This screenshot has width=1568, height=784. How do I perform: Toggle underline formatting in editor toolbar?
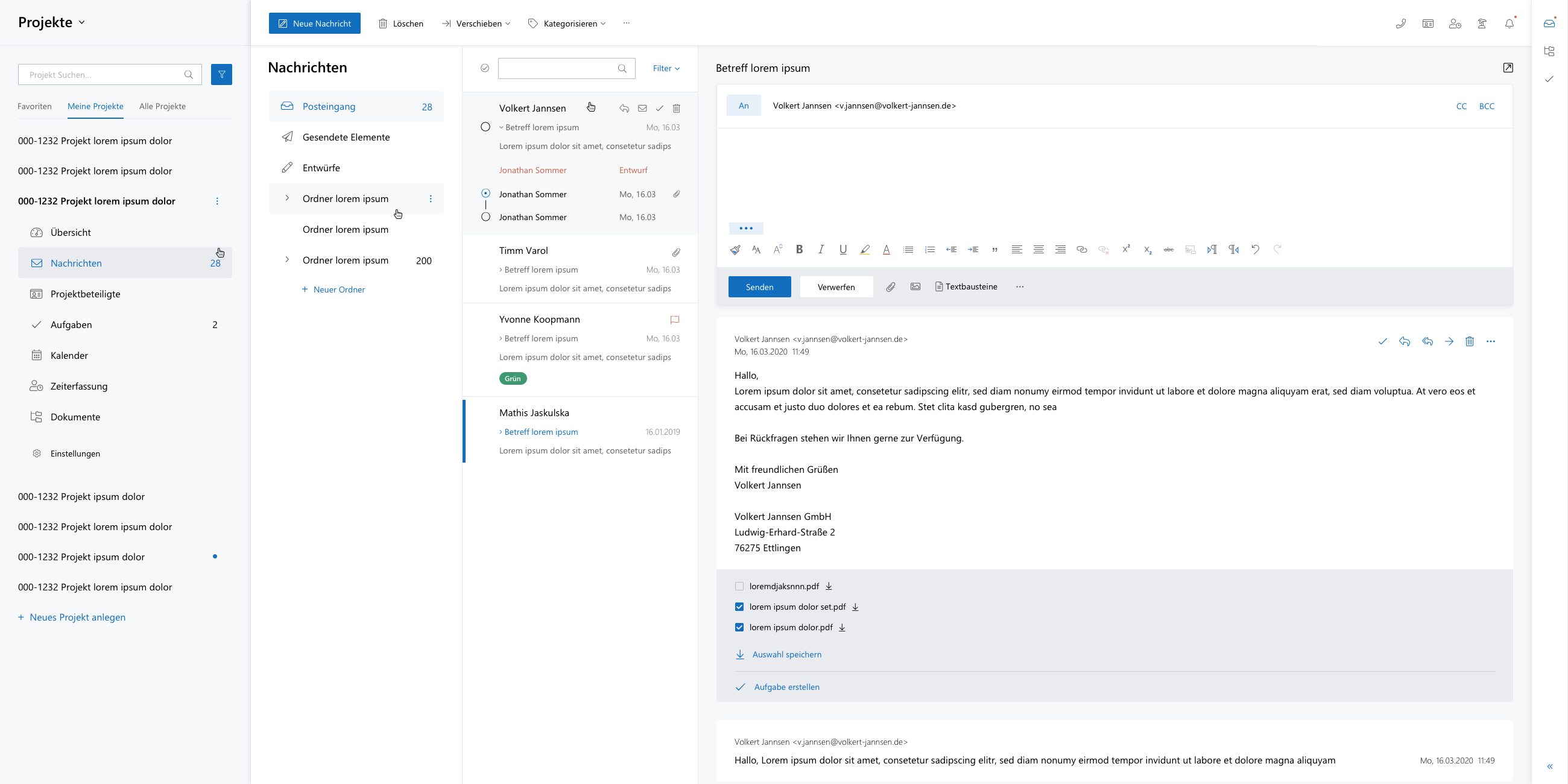[843, 249]
